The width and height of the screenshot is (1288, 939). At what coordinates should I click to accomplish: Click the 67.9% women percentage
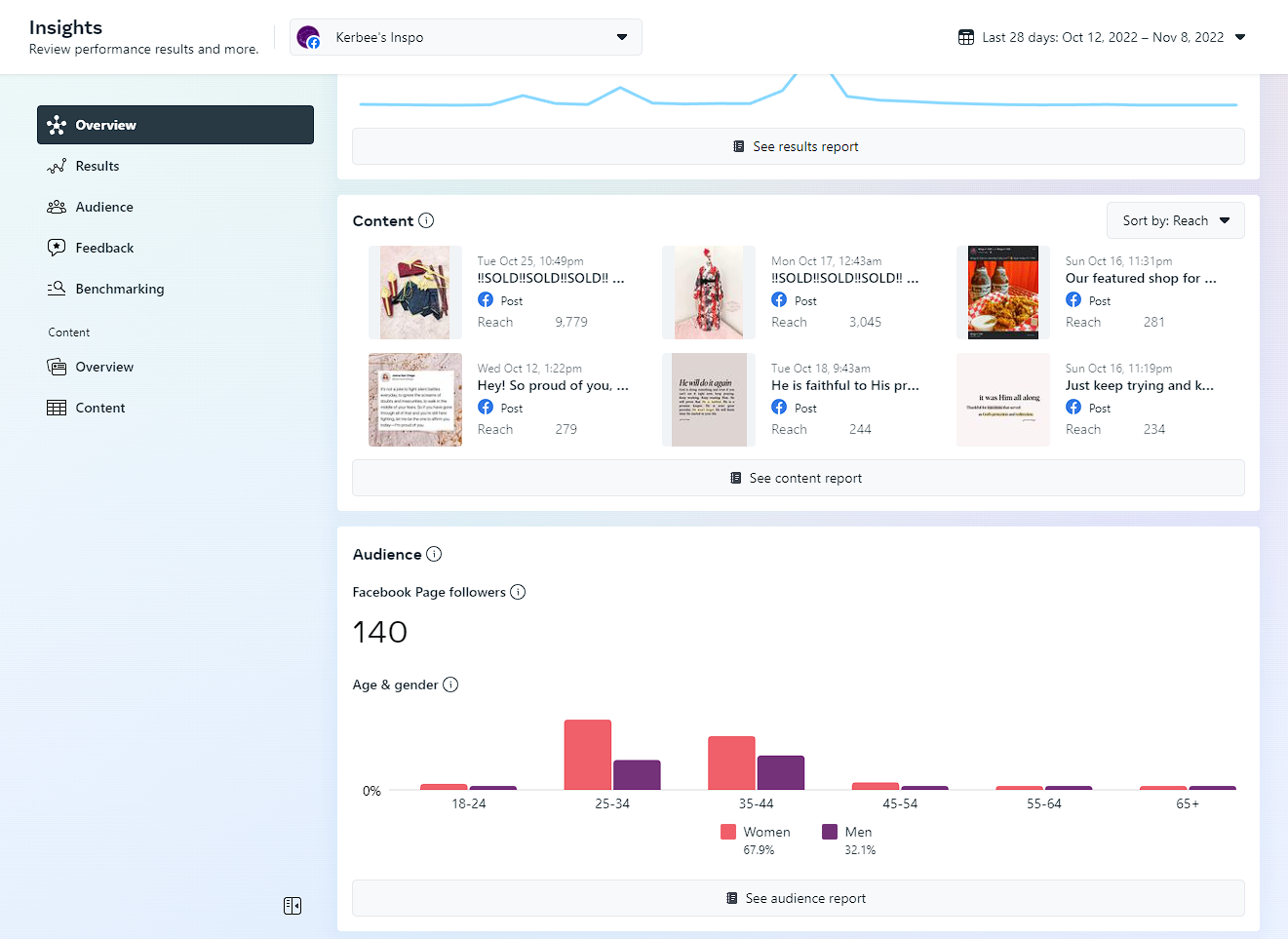pyautogui.click(x=759, y=850)
